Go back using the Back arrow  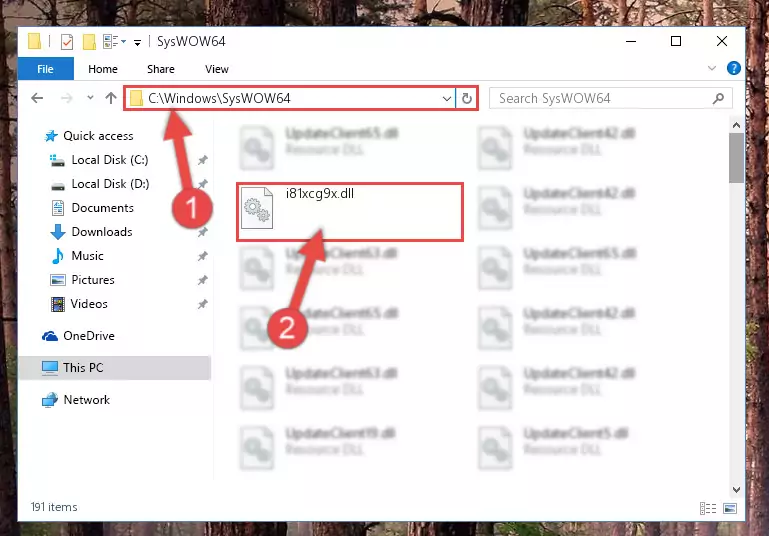[x=37, y=98]
